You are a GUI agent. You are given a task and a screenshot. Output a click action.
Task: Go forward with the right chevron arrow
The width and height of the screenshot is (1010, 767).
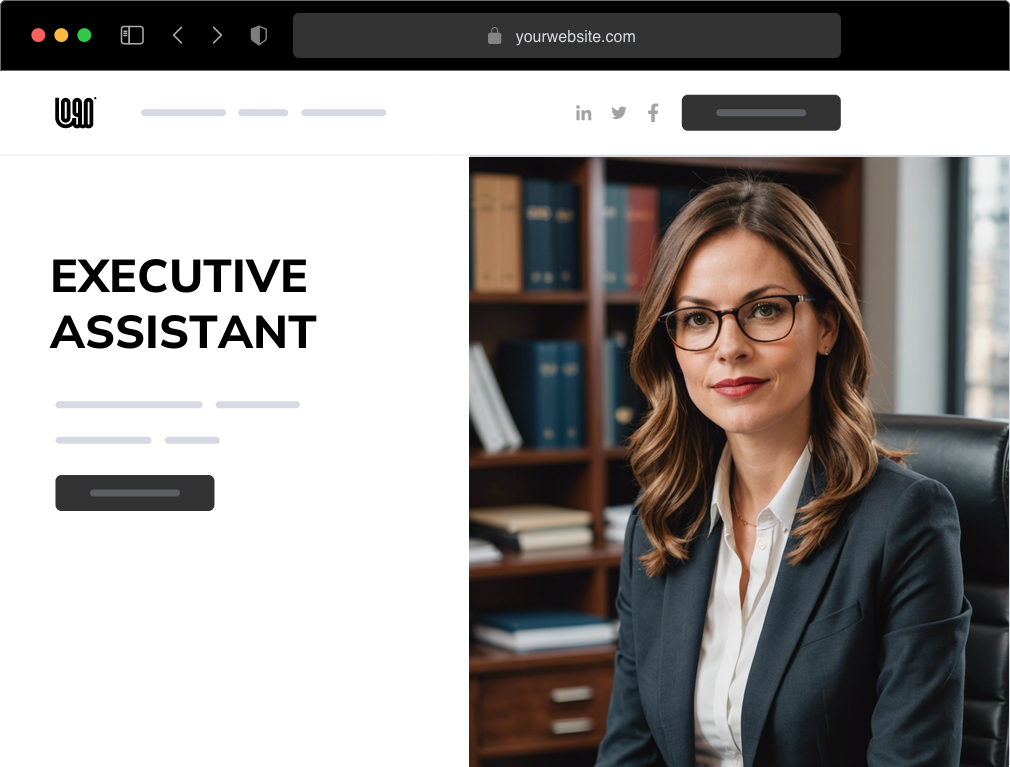click(217, 35)
